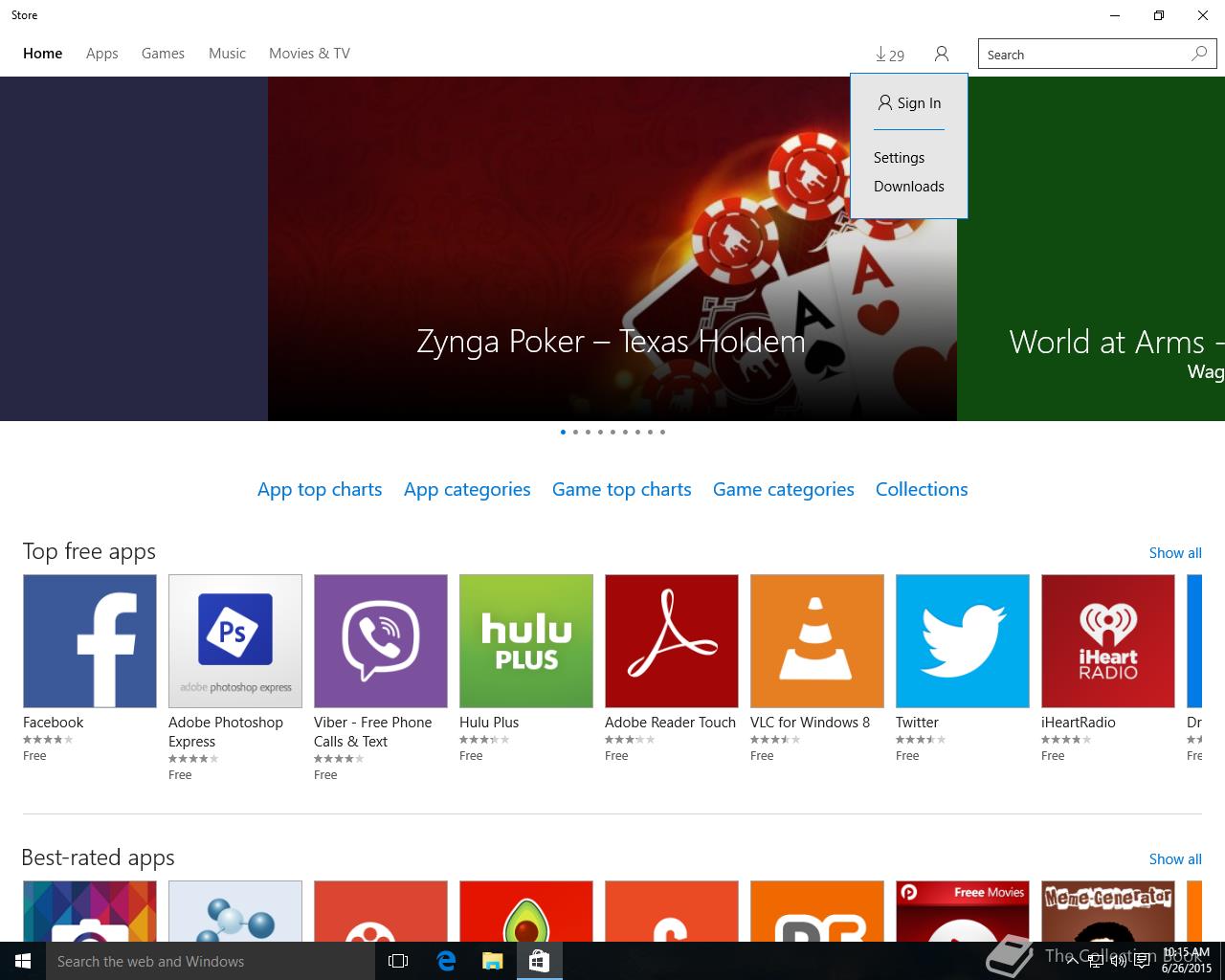Select the last carousel page dot
Viewport: 1225px width, 980px height.
click(662, 432)
